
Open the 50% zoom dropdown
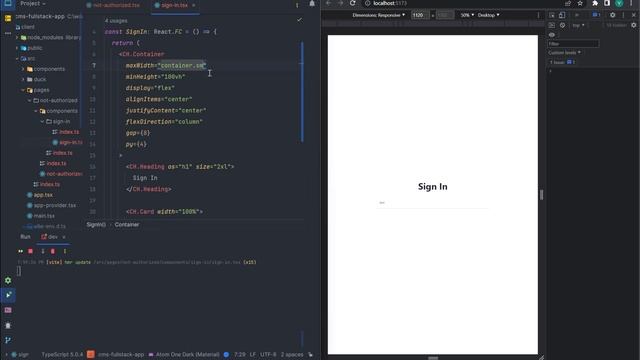(467, 15)
